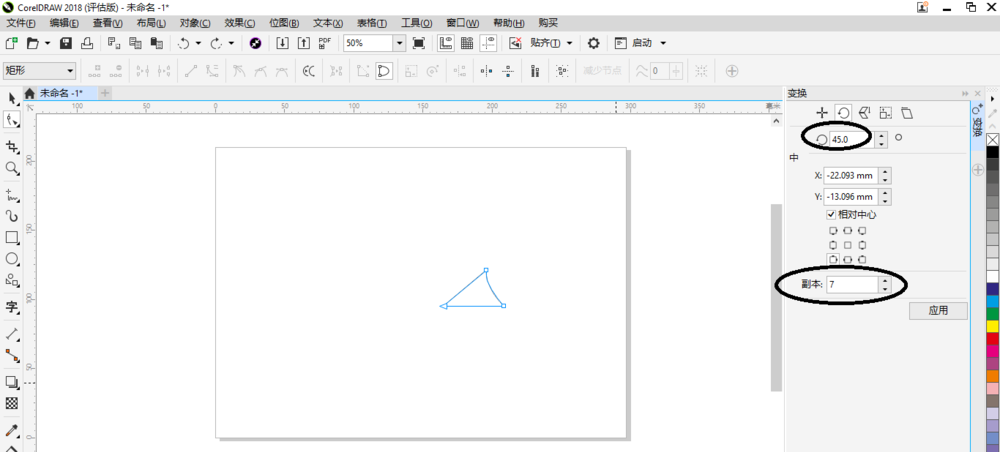Image resolution: width=1000 pixels, height=452 pixels.
Task: Select the Drop Shadow tool
Action: point(11,382)
